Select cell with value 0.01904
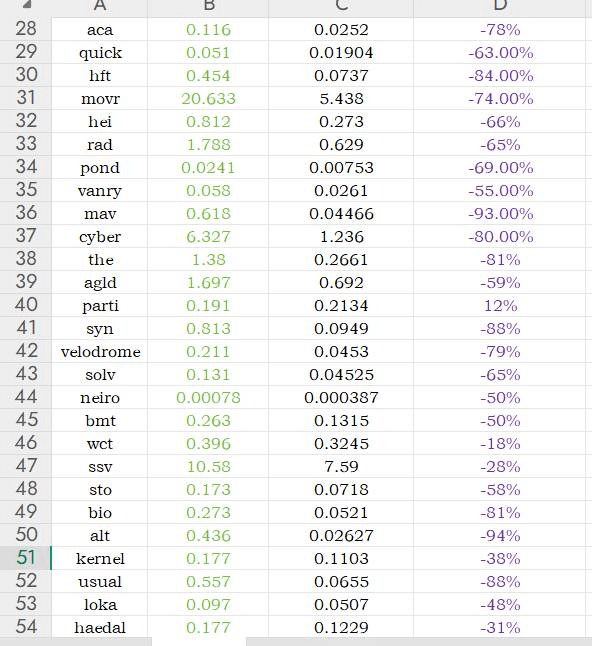 click(x=341, y=52)
